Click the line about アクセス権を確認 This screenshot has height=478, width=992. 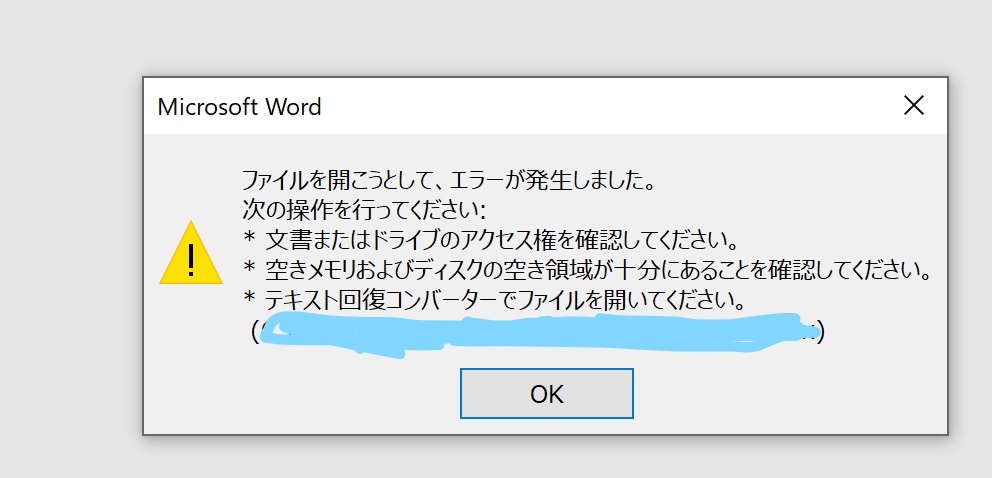(x=491, y=240)
